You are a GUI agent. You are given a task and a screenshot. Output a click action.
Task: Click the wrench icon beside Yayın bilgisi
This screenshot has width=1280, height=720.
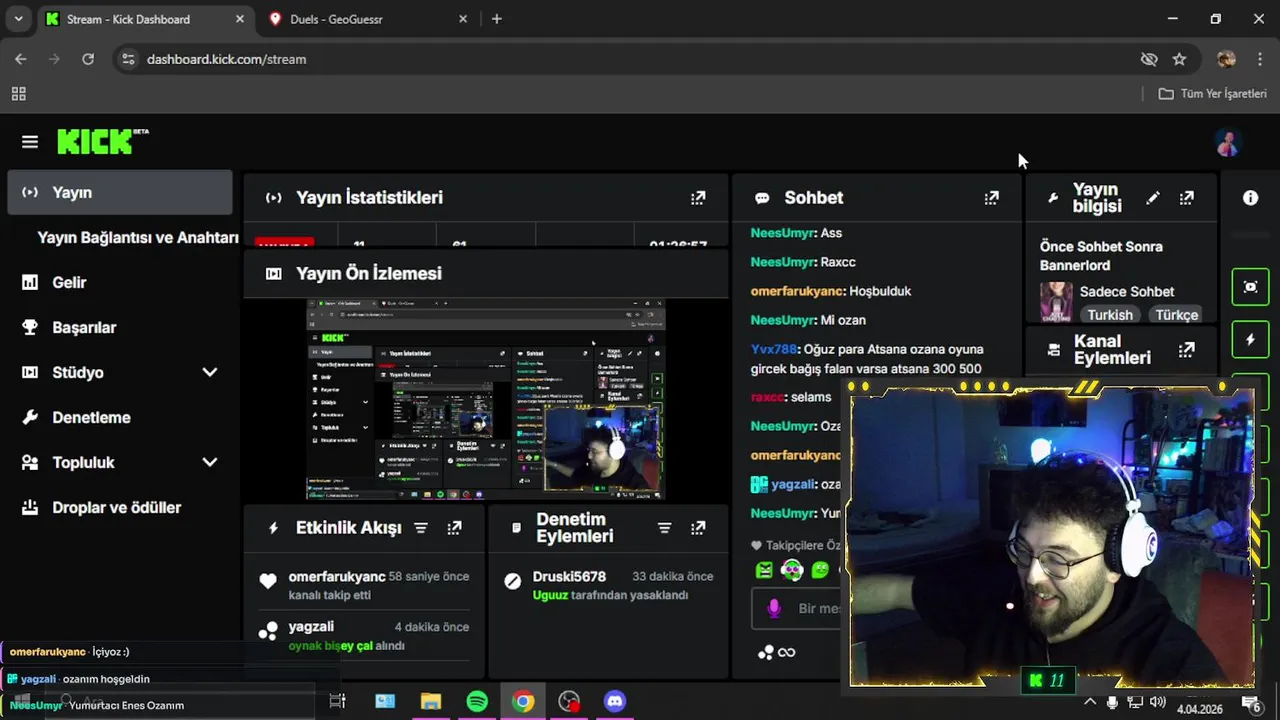pos(1053,198)
